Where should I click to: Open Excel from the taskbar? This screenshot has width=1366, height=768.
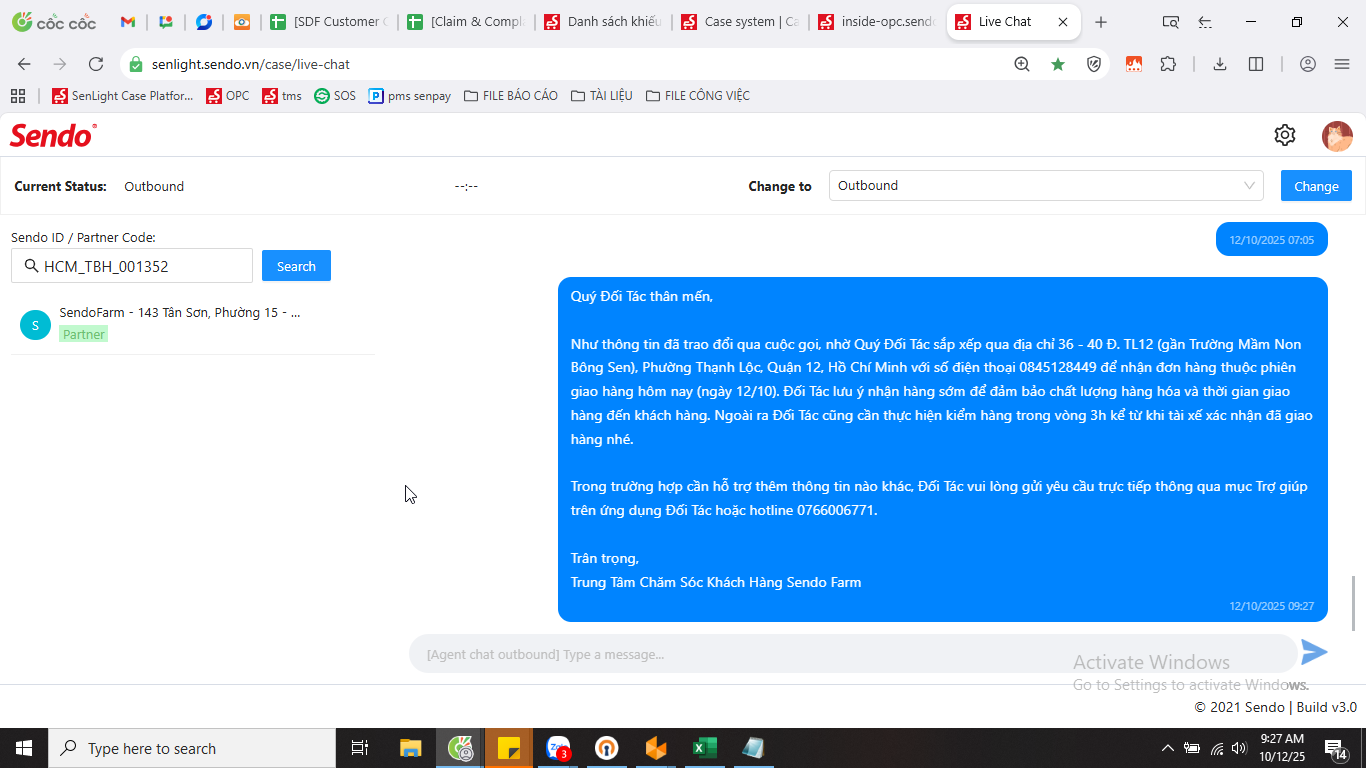point(705,748)
